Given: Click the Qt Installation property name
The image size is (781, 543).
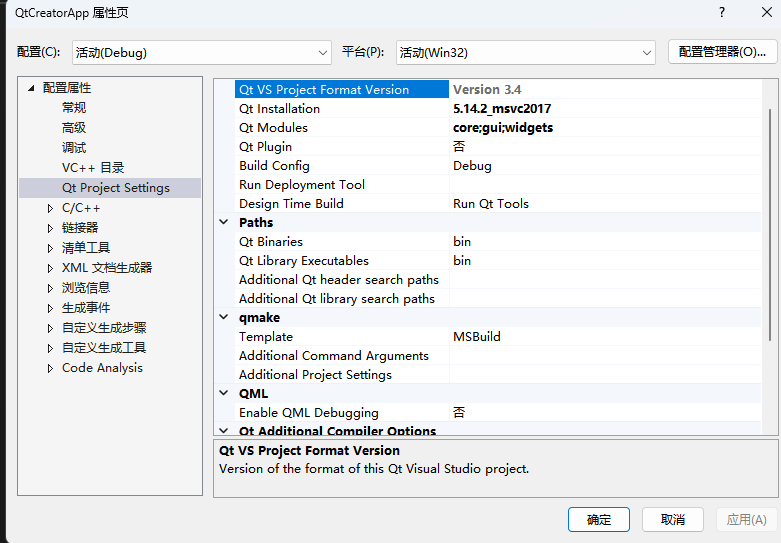Looking at the screenshot, I should 279,109.
